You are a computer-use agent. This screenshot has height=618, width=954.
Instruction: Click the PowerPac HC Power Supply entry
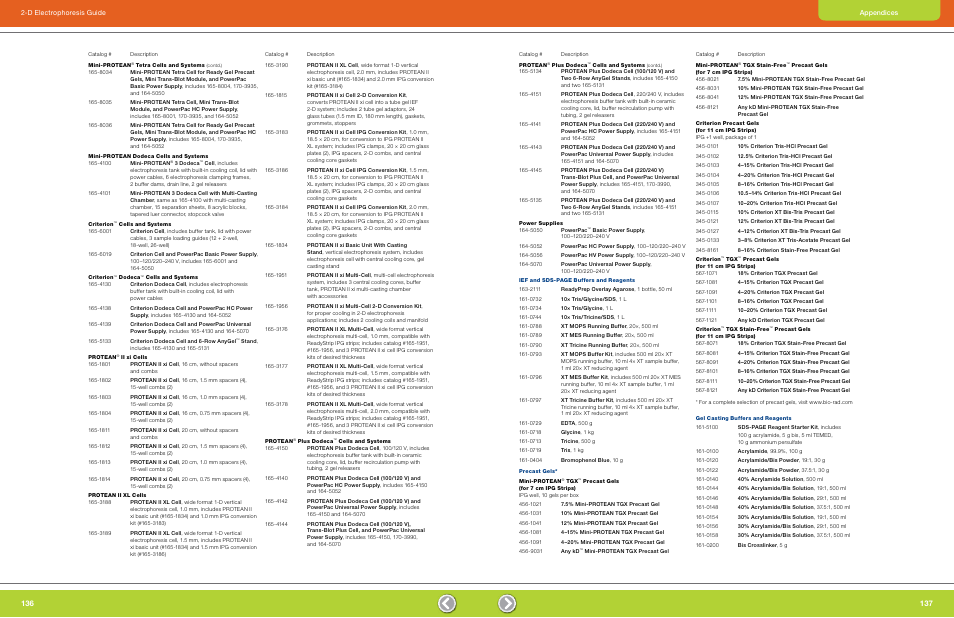(623, 246)
